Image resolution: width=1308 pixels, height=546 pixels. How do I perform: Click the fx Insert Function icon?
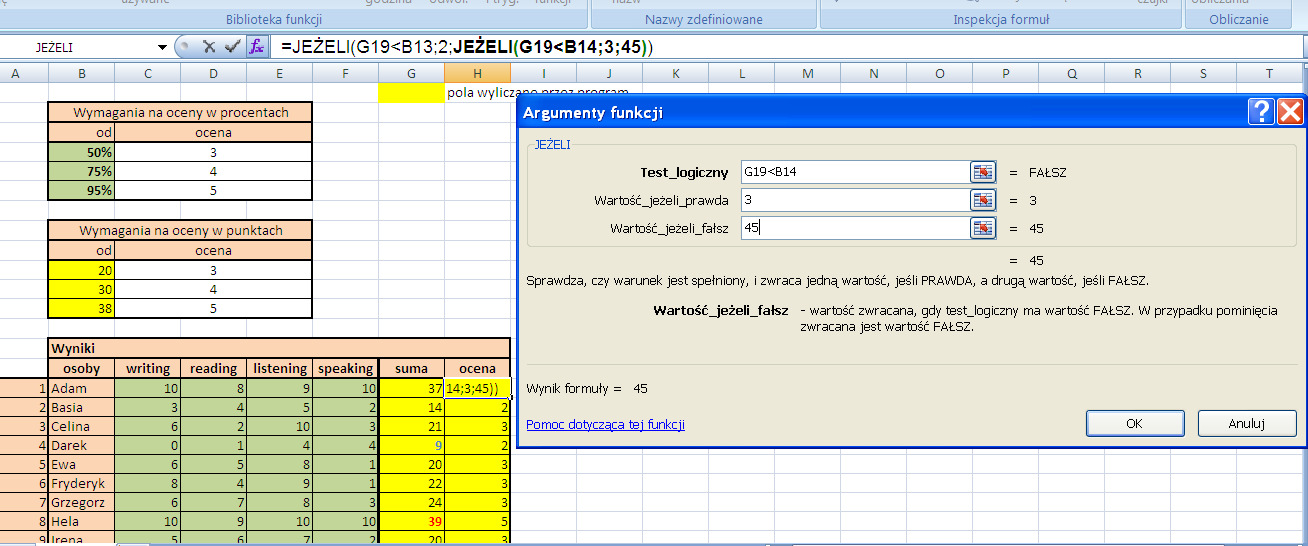tap(257, 47)
